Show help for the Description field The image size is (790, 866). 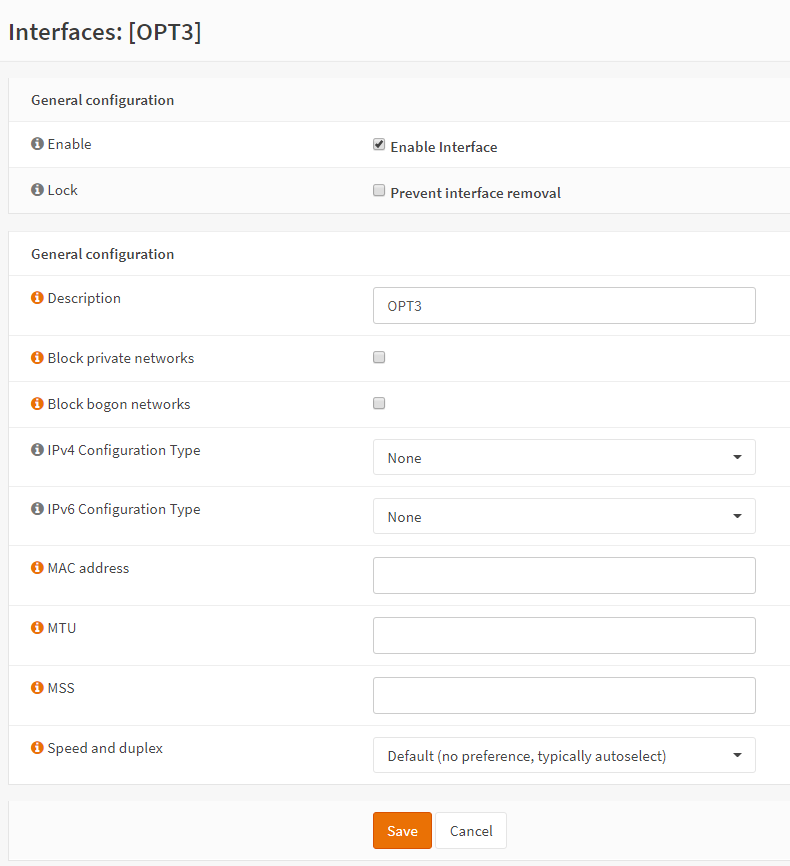38,298
